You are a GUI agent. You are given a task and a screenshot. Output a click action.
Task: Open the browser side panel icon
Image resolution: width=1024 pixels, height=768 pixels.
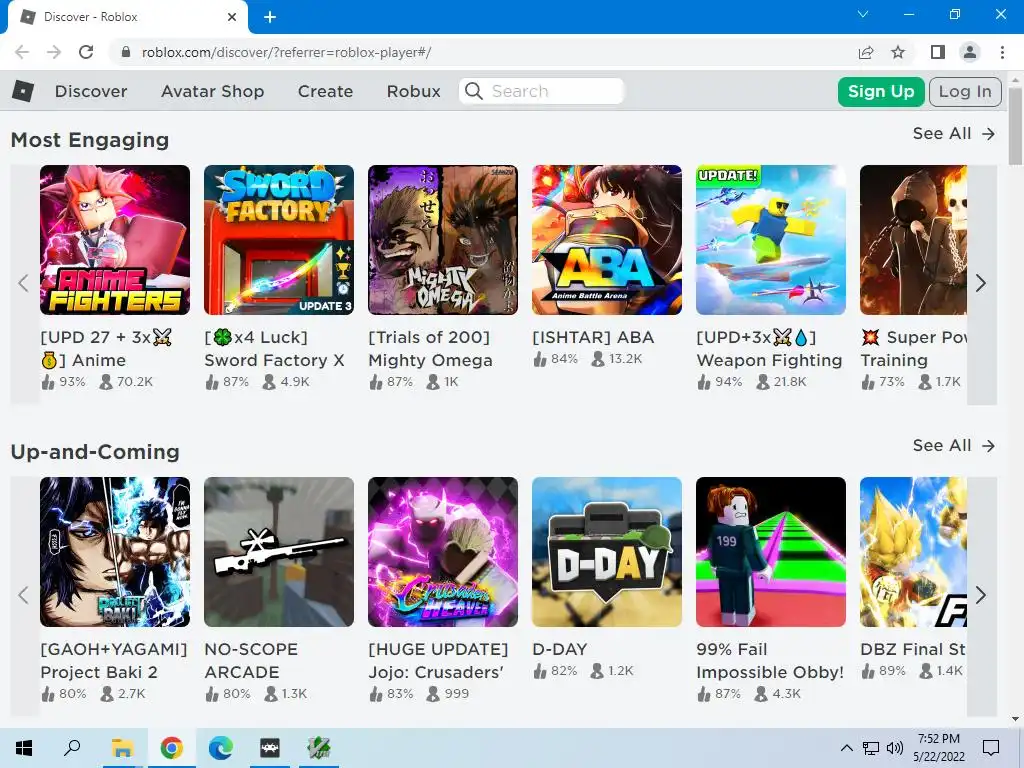(938, 52)
